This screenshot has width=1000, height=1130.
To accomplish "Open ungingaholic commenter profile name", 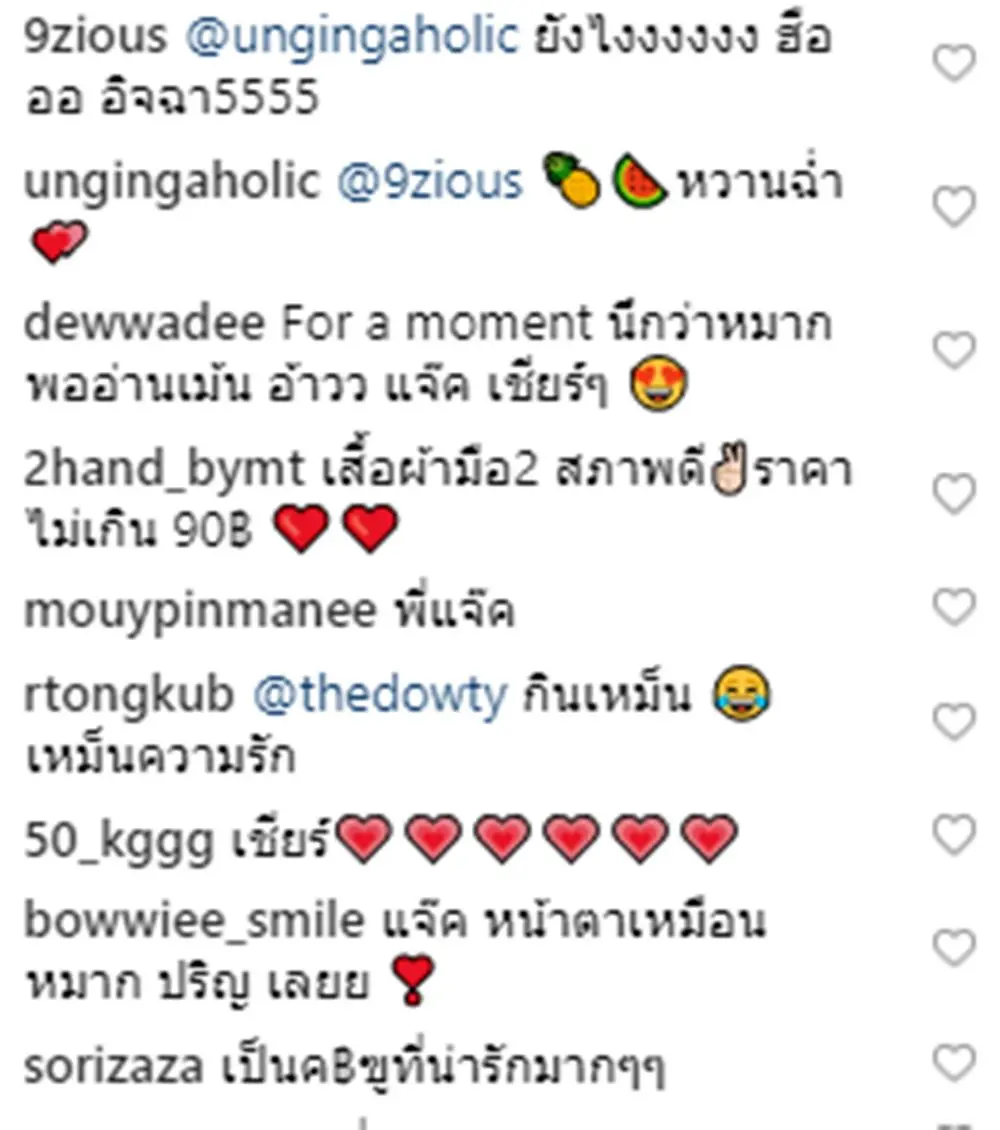I will 171,183.
